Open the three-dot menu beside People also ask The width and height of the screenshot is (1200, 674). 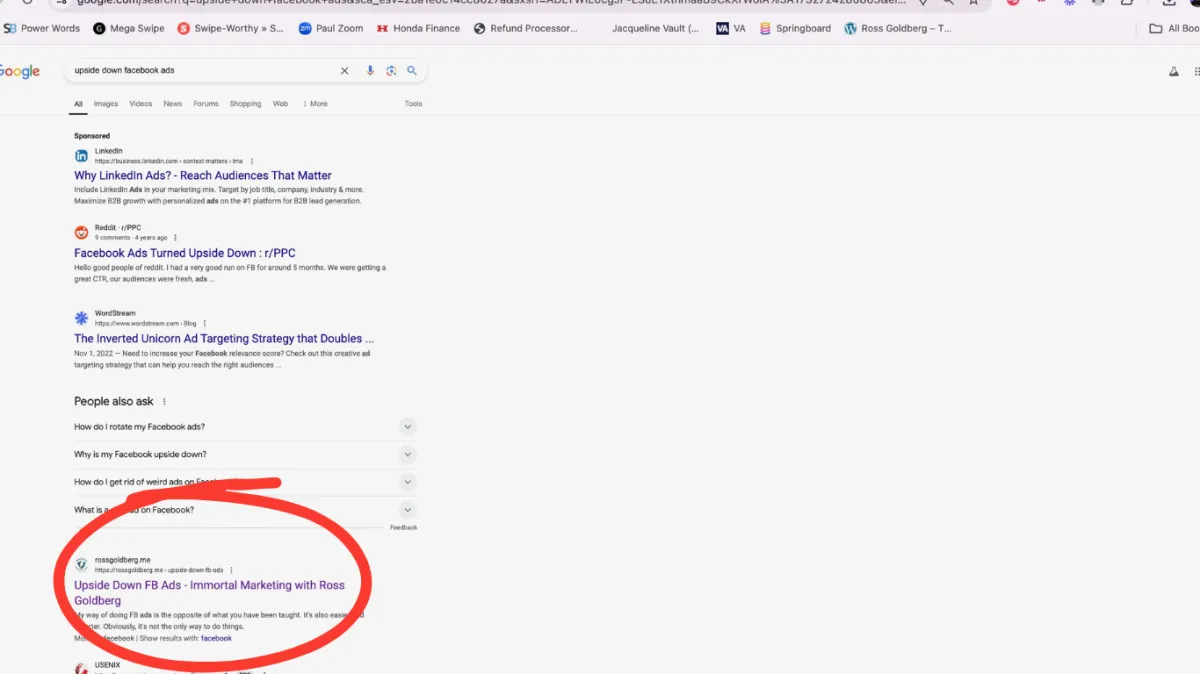(165, 402)
